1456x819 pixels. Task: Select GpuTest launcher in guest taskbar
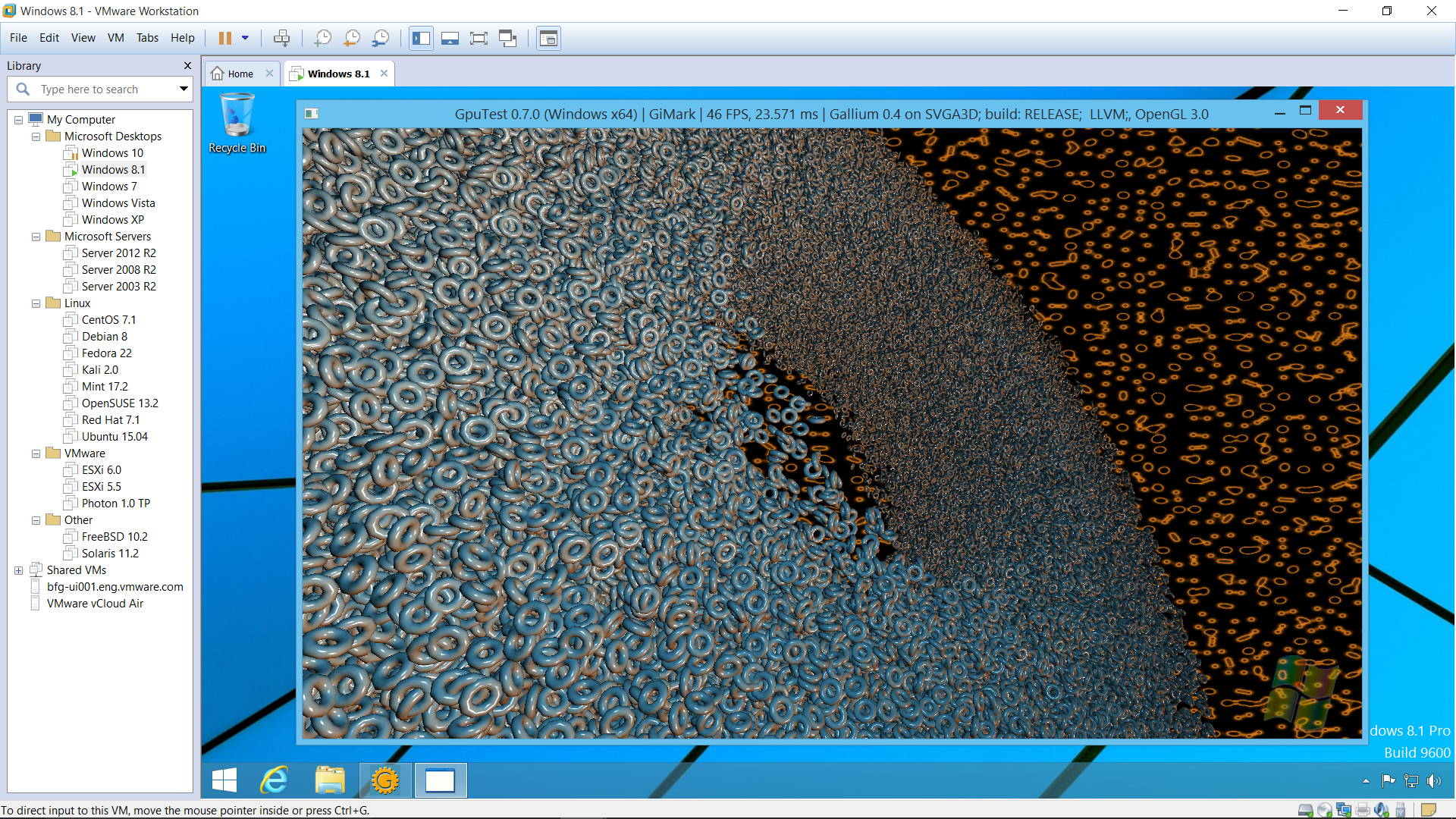pos(385,780)
